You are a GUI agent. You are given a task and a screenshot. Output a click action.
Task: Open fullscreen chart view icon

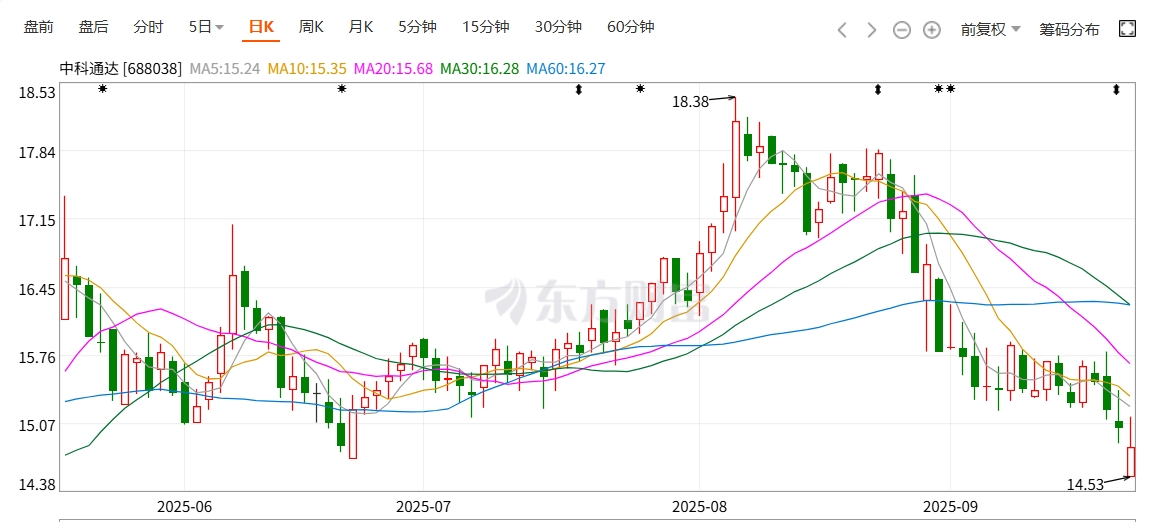1127,29
